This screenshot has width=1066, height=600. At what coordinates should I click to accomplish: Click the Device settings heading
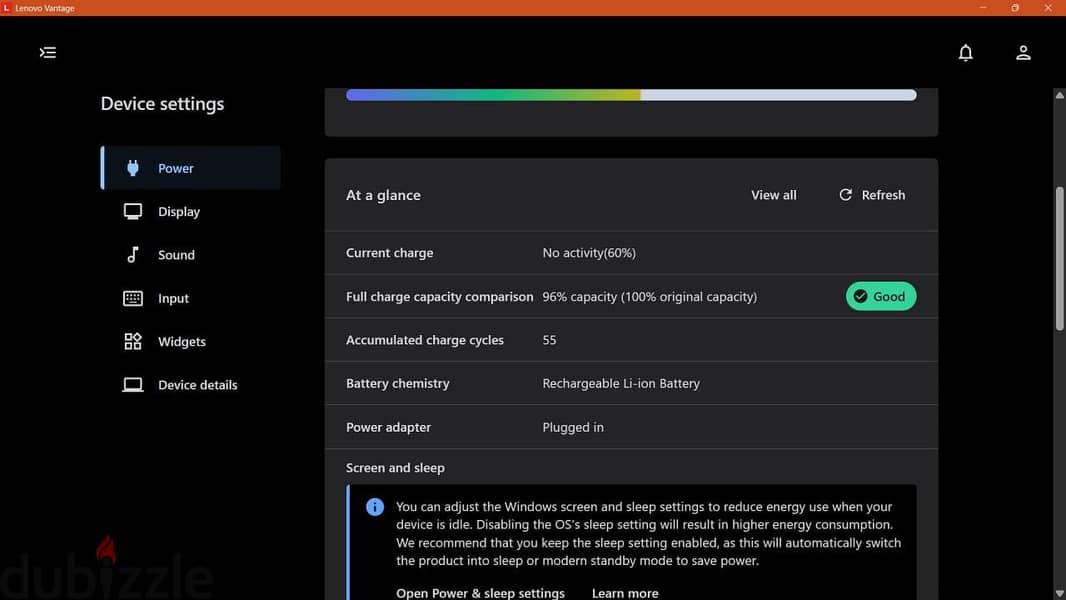(162, 104)
